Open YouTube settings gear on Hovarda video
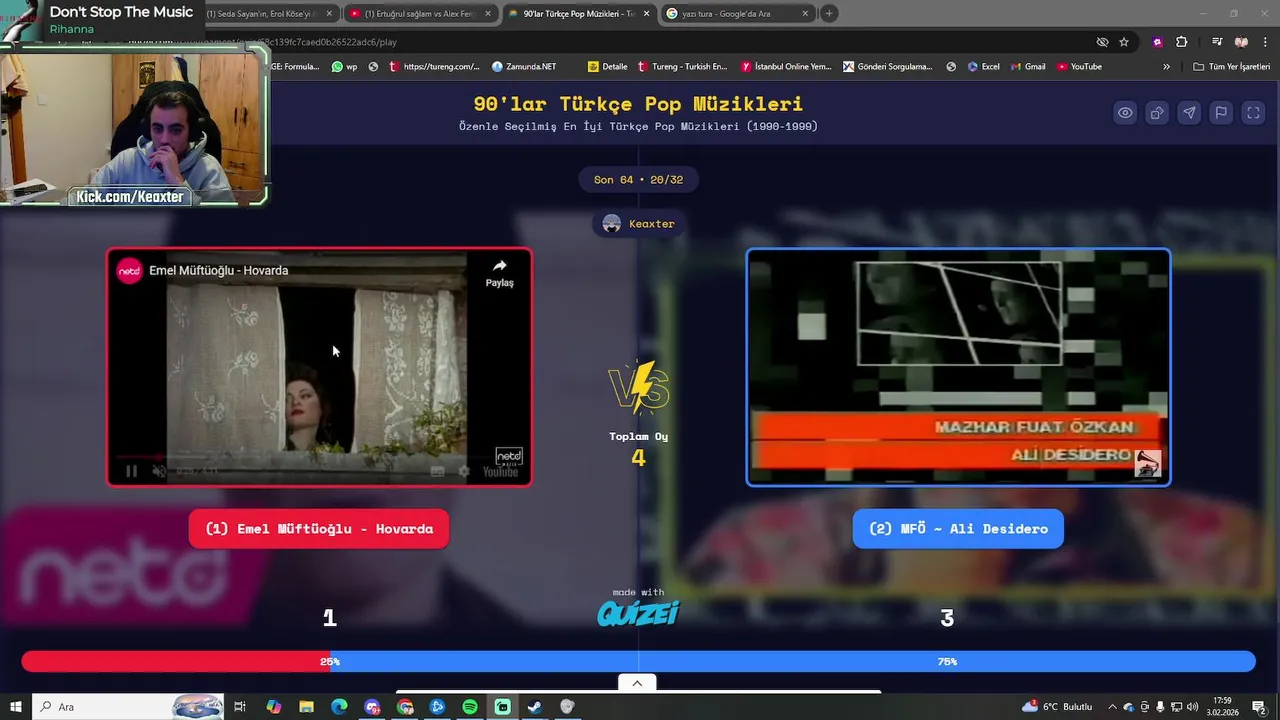This screenshot has height=720, width=1280. 464,471
